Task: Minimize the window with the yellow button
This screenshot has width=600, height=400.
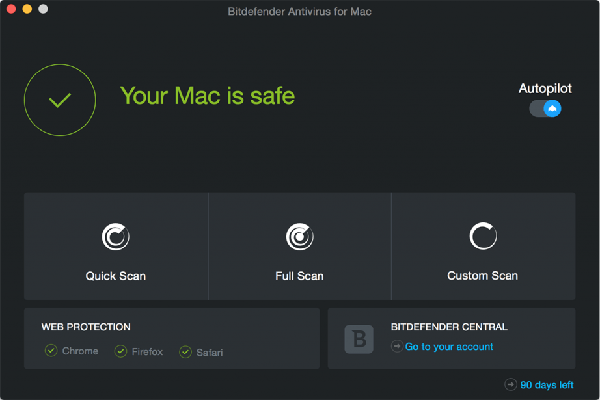Action: click(27, 9)
